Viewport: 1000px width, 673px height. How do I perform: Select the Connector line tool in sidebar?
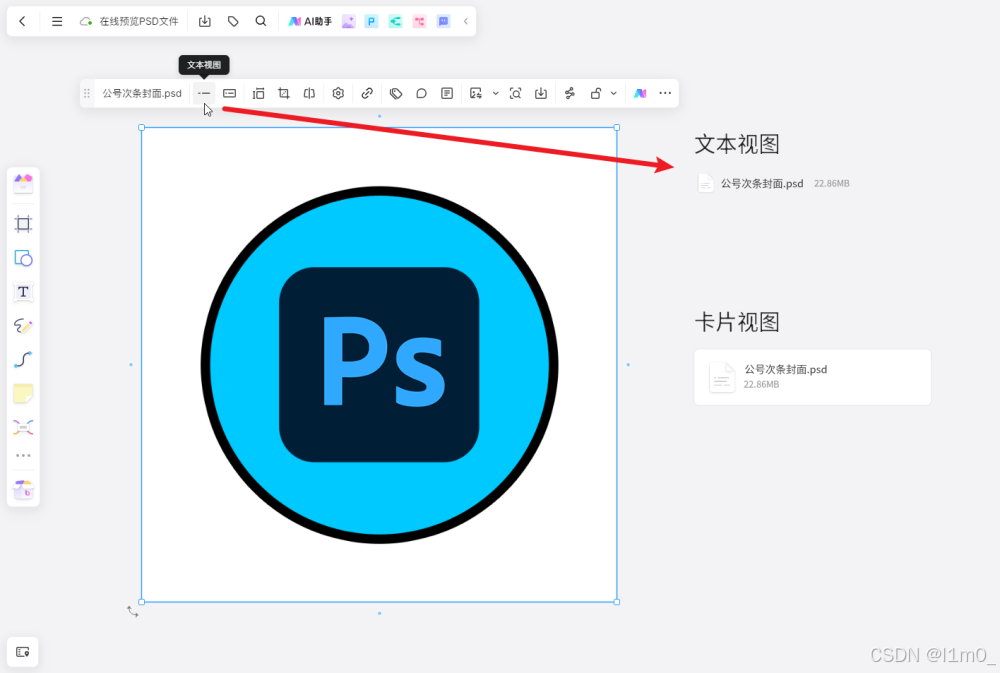[23, 359]
